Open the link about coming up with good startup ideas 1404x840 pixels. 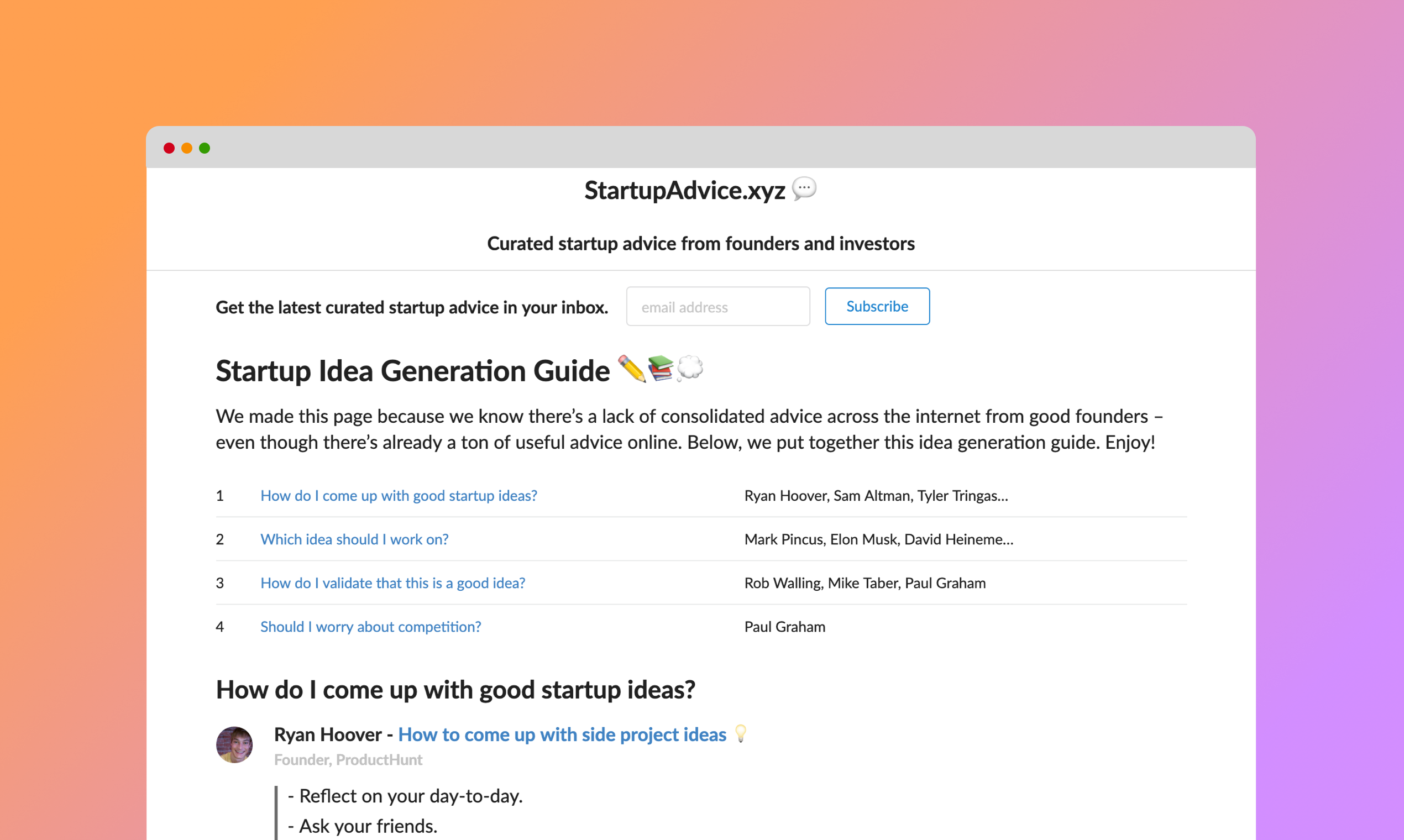pos(399,495)
